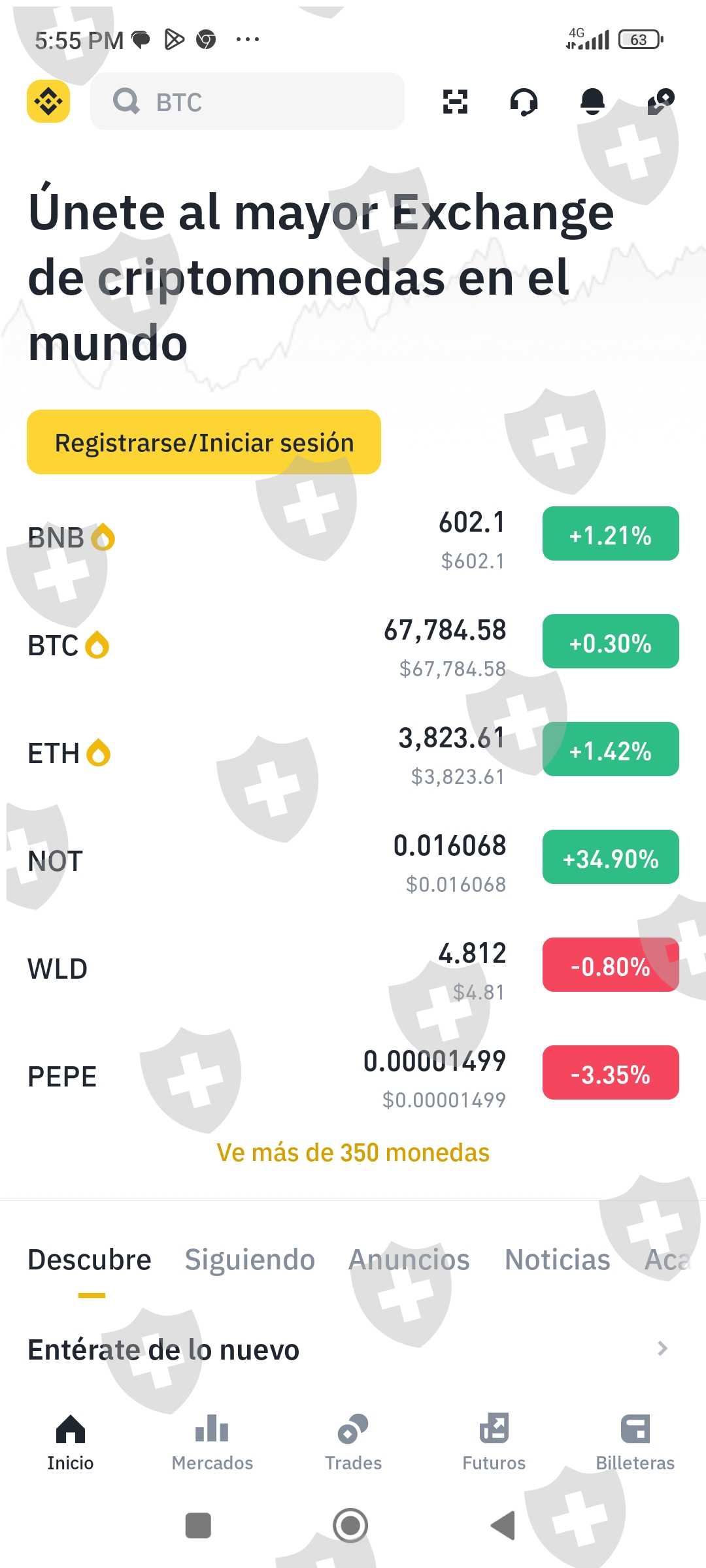Screen dimensions: 706x1568
Task: Open the QR code scanner
Action: coord(455,102)
